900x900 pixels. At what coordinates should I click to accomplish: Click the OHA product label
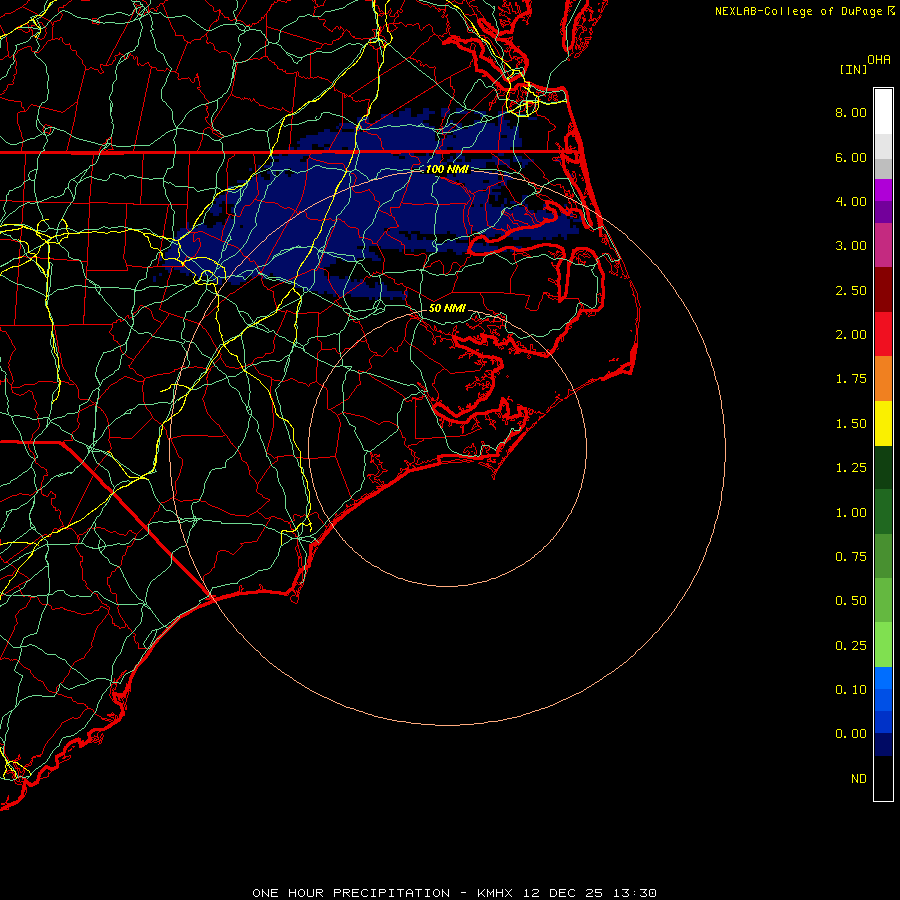tap(879, 59)
